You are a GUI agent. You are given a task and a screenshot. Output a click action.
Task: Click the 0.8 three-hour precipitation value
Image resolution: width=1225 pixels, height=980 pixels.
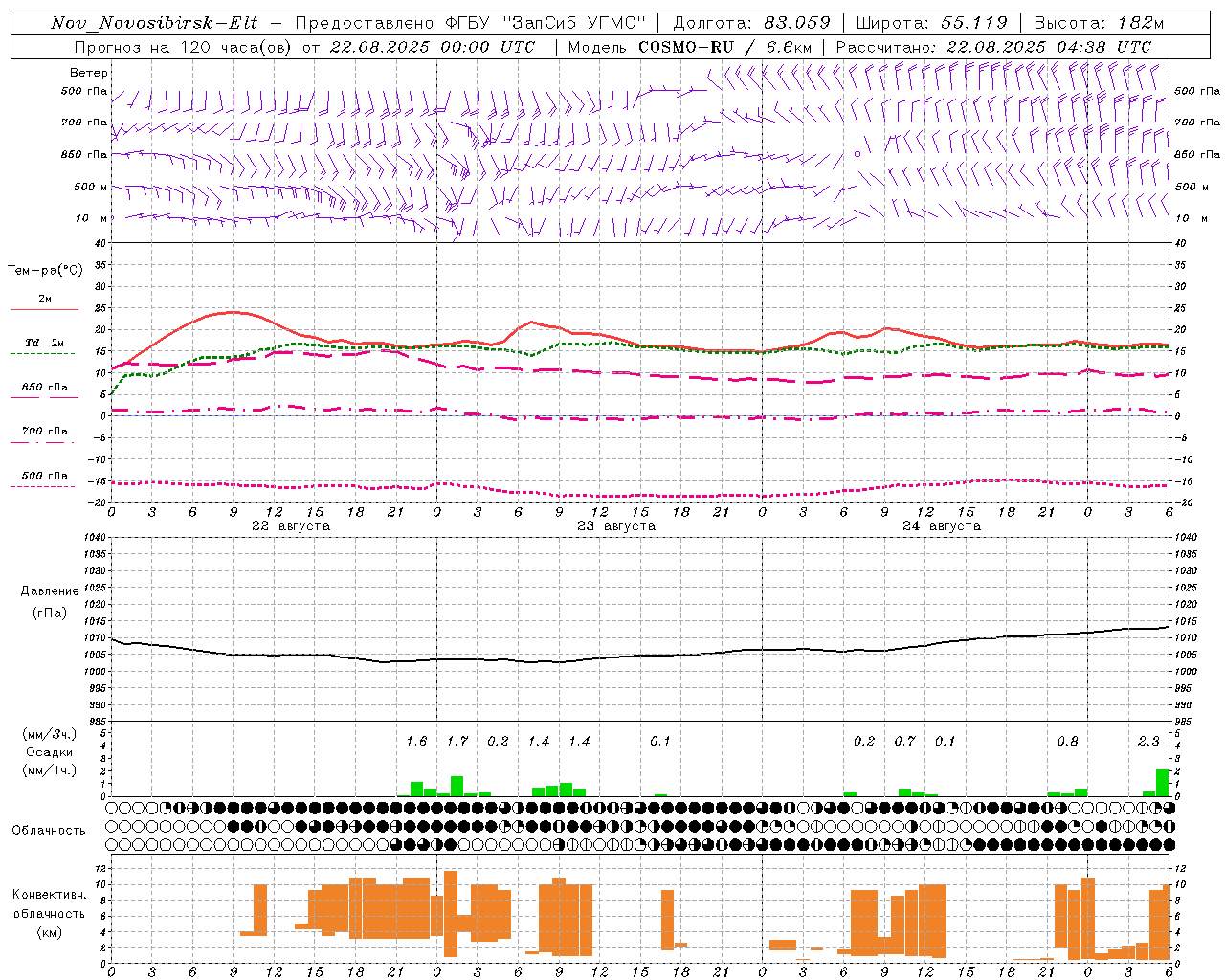coord(1067,742)
